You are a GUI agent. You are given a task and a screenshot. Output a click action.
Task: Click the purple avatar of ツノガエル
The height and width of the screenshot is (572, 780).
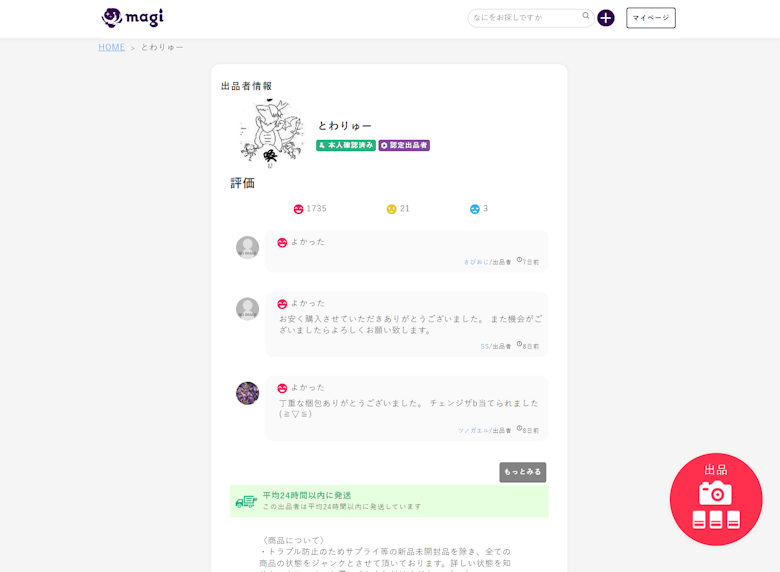(x=247, y=393)
